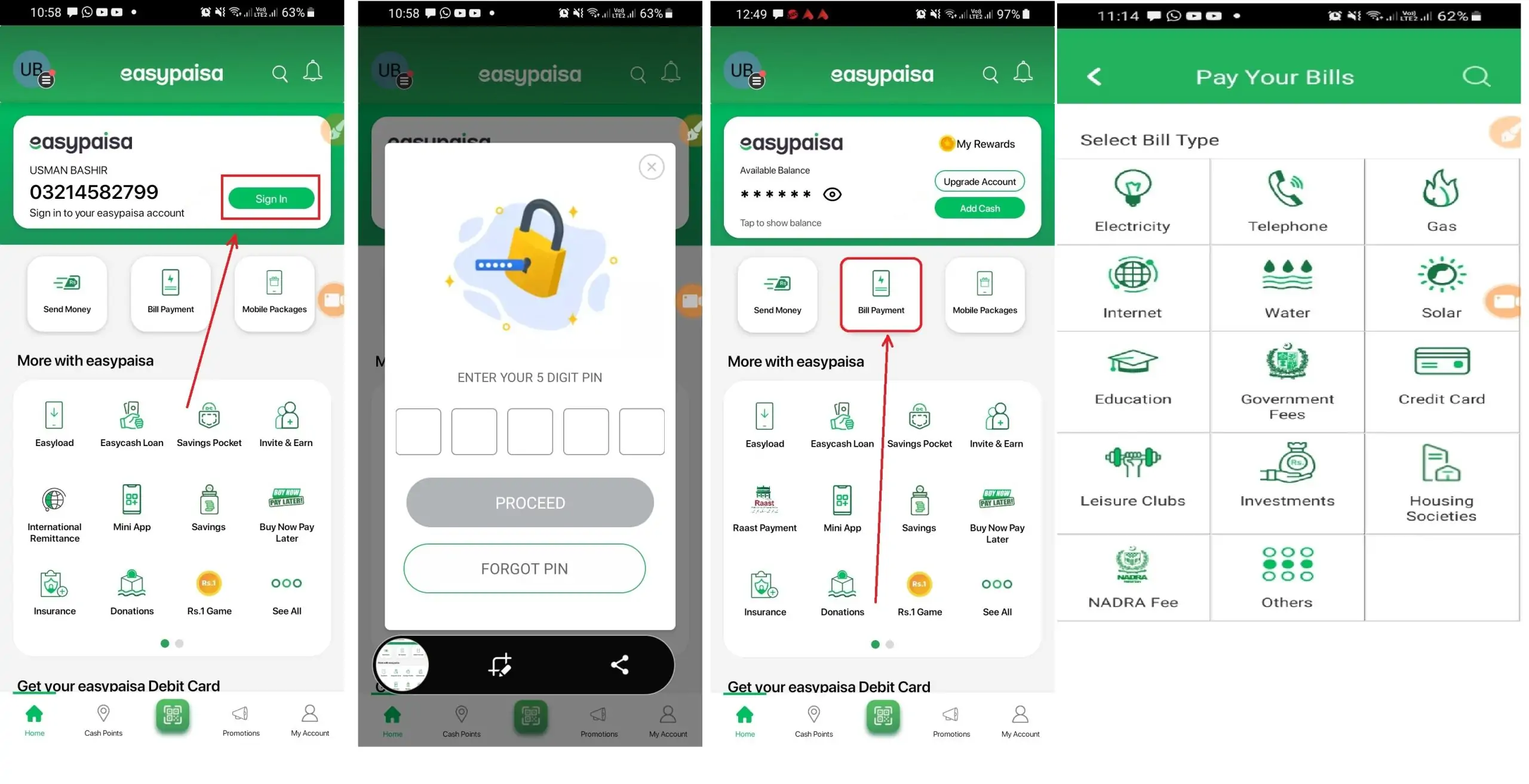Viewport: 1529px width, 784px height.
Task: Tap the 5-digit PIN input field
Action: (419, 431)
